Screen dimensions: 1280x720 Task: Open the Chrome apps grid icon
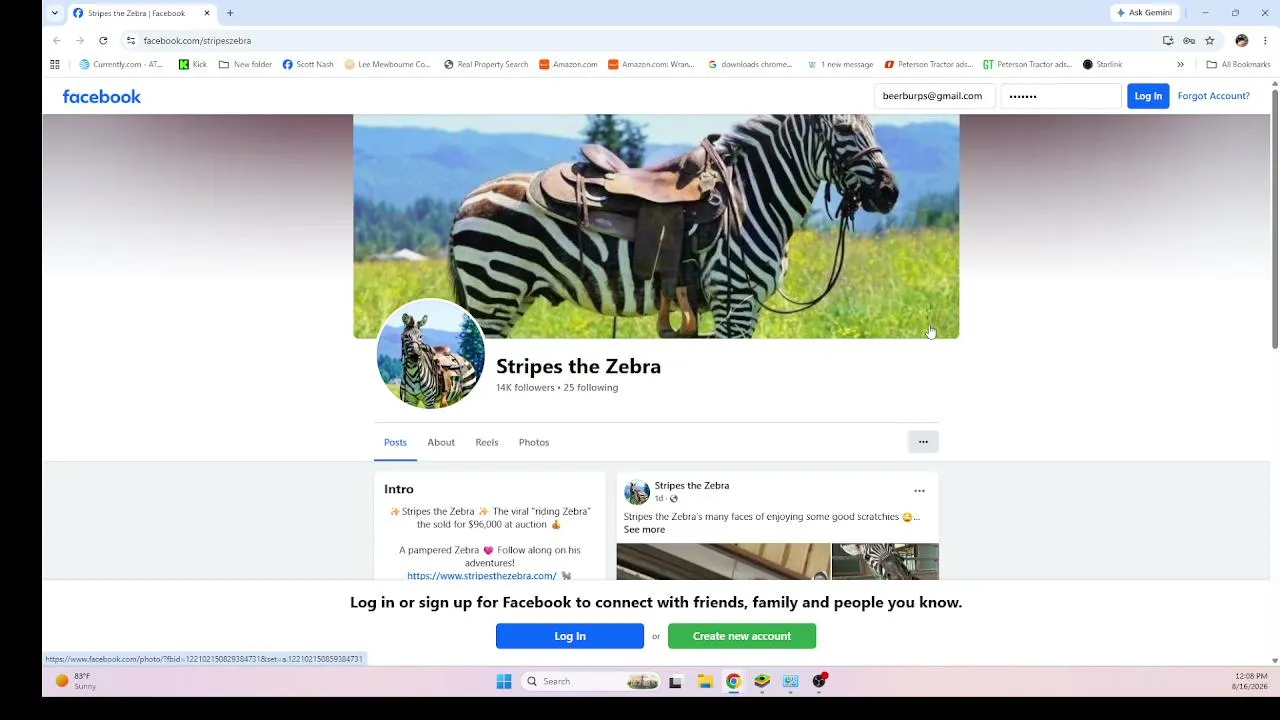point(55,64)
